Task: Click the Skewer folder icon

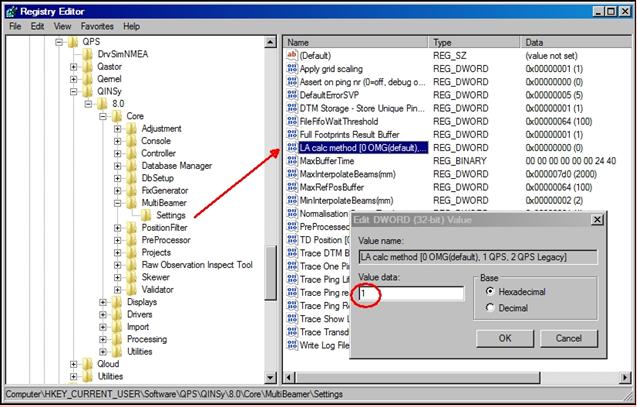Action: pyautogui.click(x=132, y=277)
